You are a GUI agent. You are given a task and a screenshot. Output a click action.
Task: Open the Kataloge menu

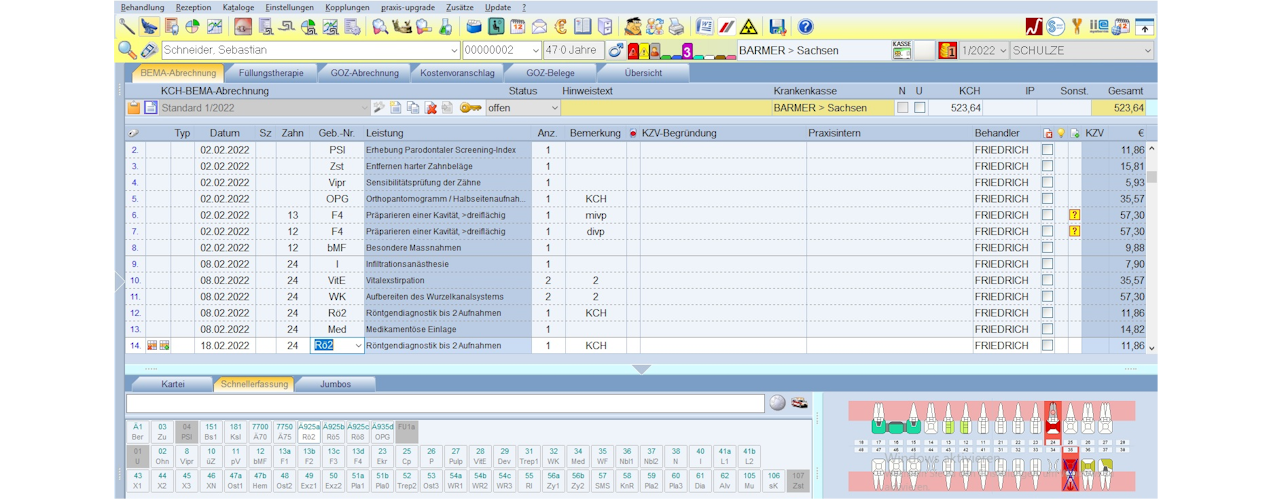click(238, 7)
